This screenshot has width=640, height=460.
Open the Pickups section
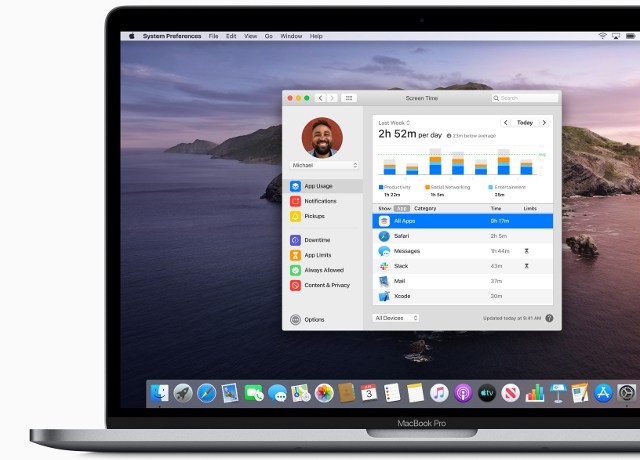(x=314, y=216)
